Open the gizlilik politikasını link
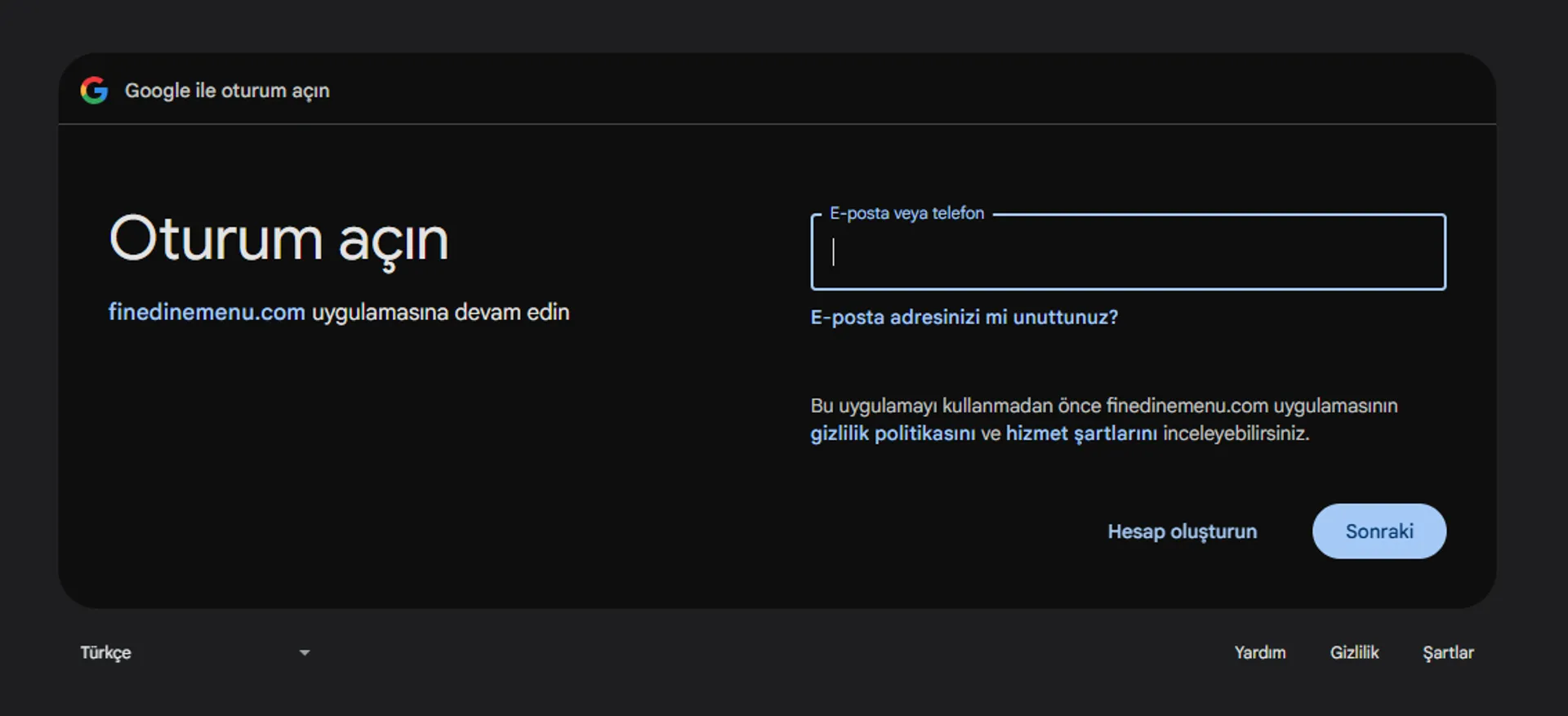 pos(893,434)
